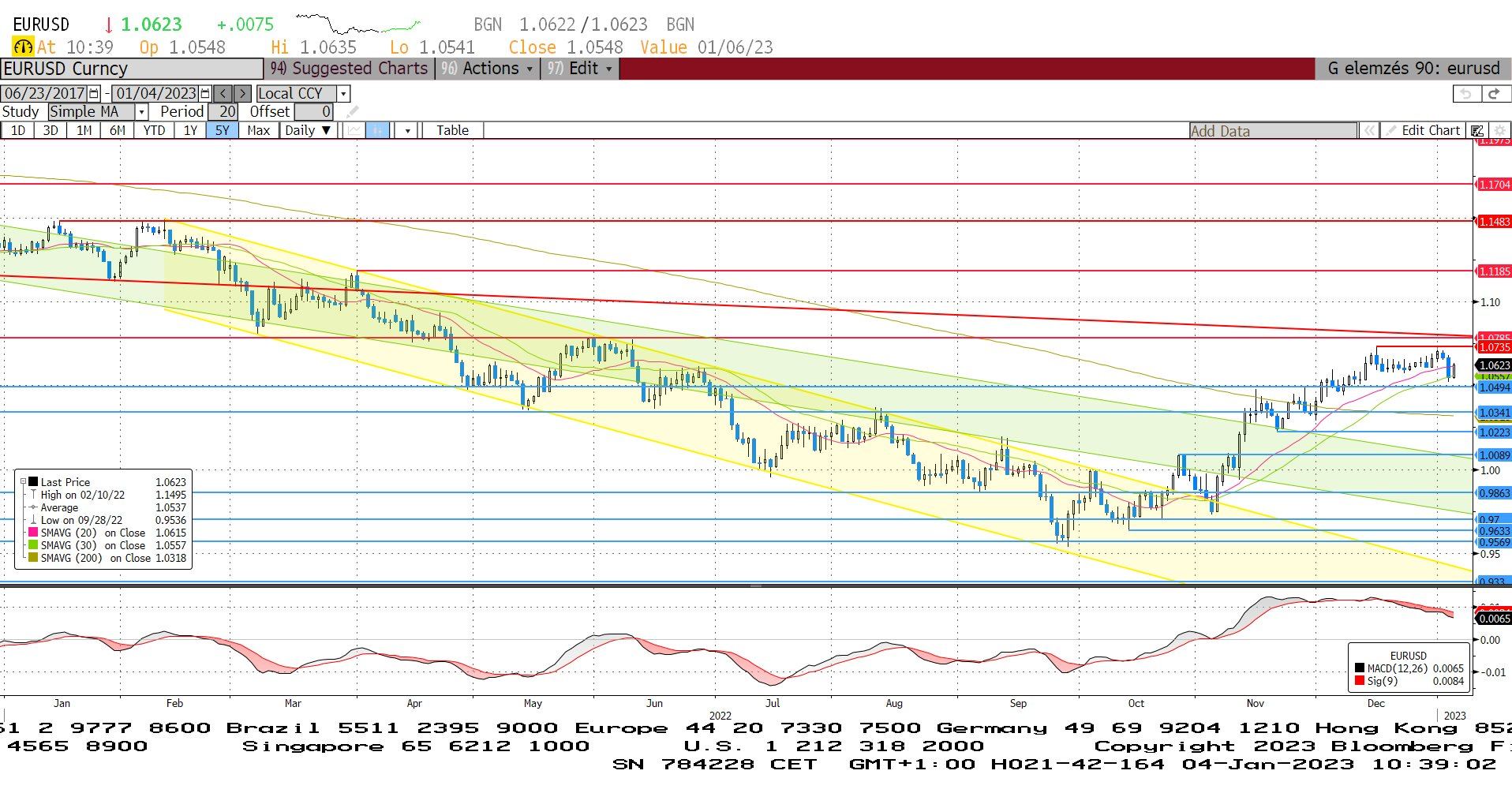Open chart settings gear icon

coord(1499,131)
